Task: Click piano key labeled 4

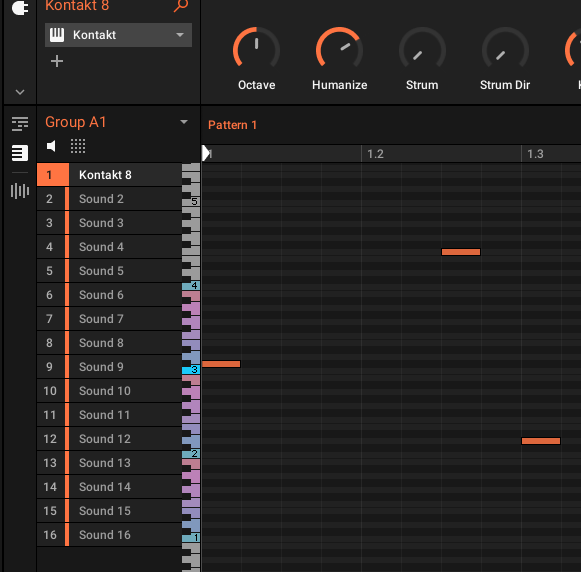Action: (x=191, y=286)
